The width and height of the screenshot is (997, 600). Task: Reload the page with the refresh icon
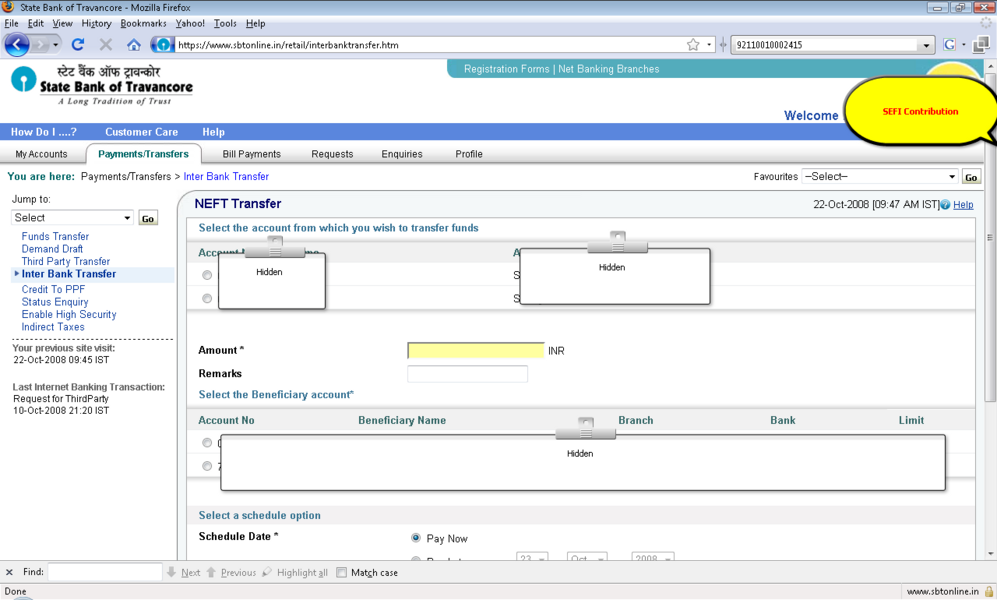tap(78, 45)
